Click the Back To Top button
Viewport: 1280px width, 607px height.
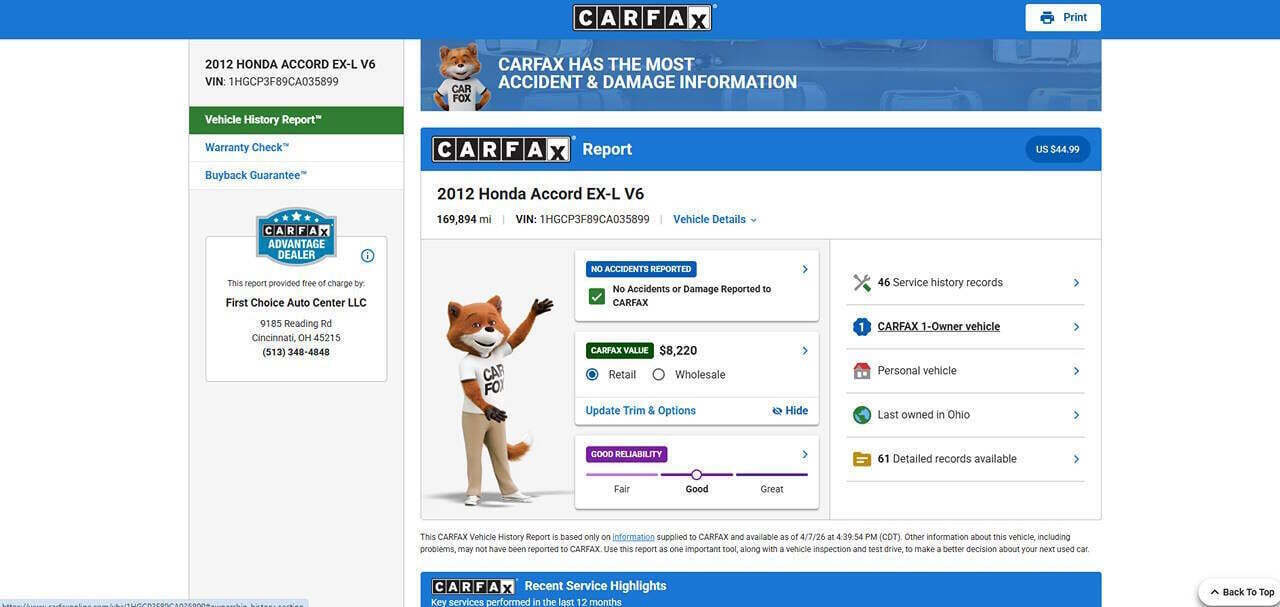1241,592
